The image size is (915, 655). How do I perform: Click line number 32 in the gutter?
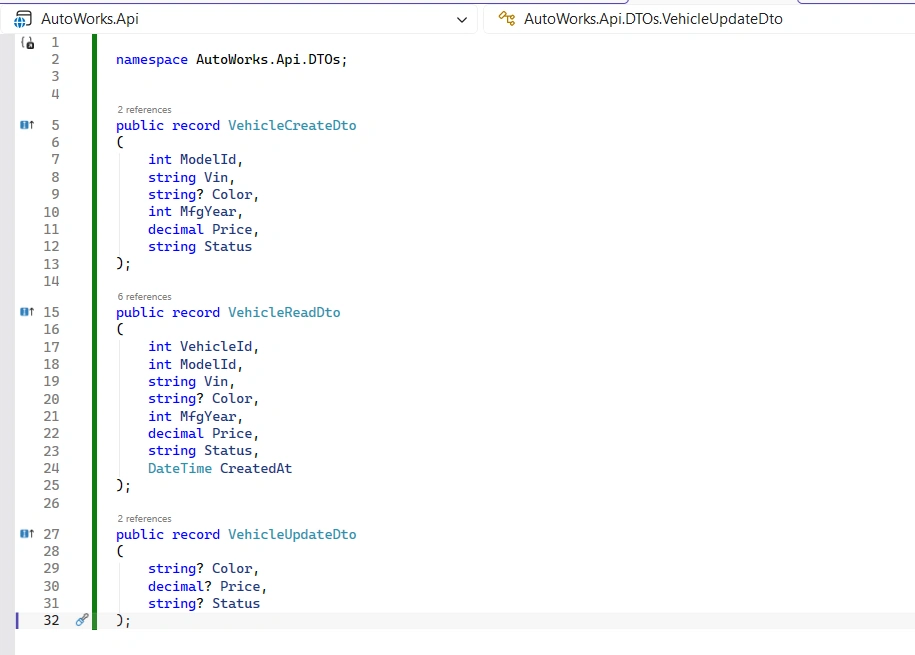[51, 620]
